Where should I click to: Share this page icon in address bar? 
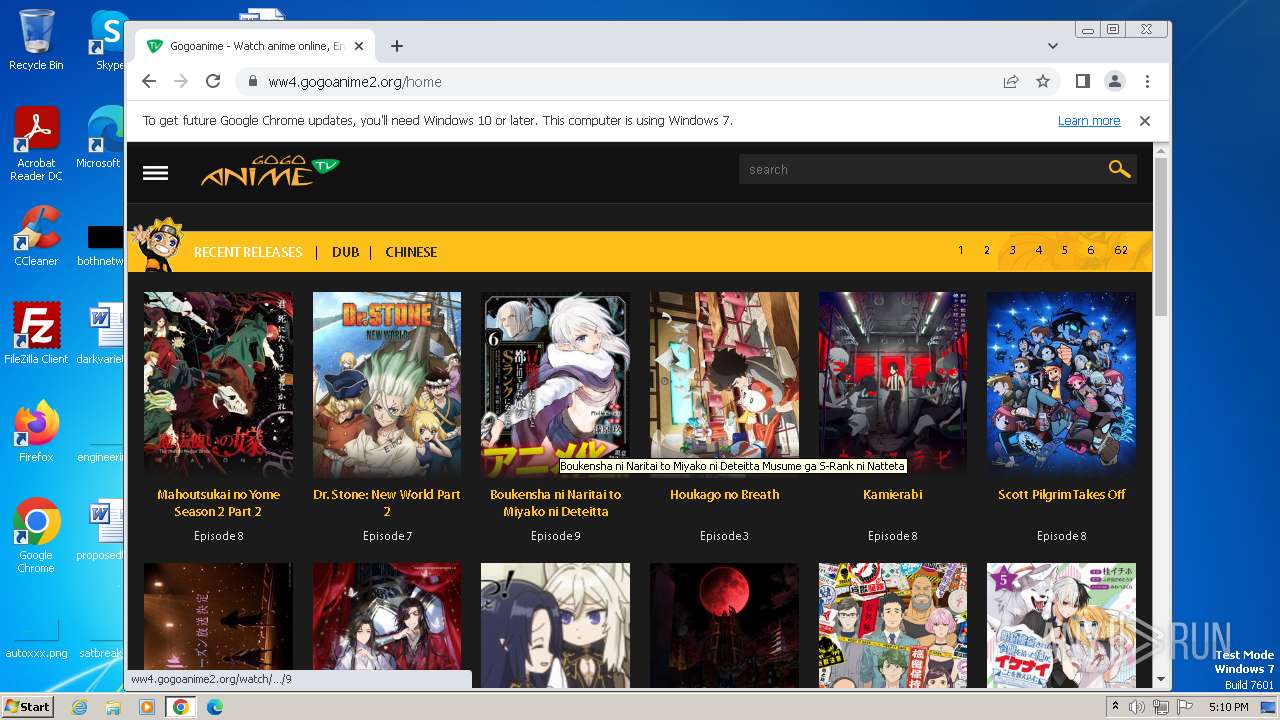(x=1011, y=81)
